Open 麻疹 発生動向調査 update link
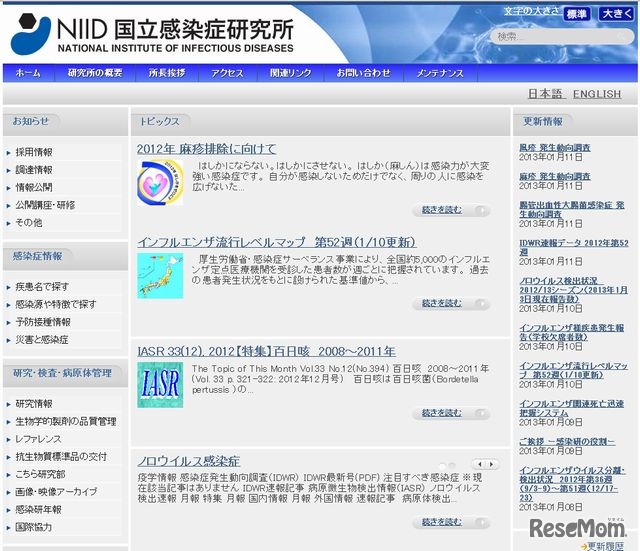Image resolution: width=640 pixels, height=551 pixels. (x=555, y=176)
